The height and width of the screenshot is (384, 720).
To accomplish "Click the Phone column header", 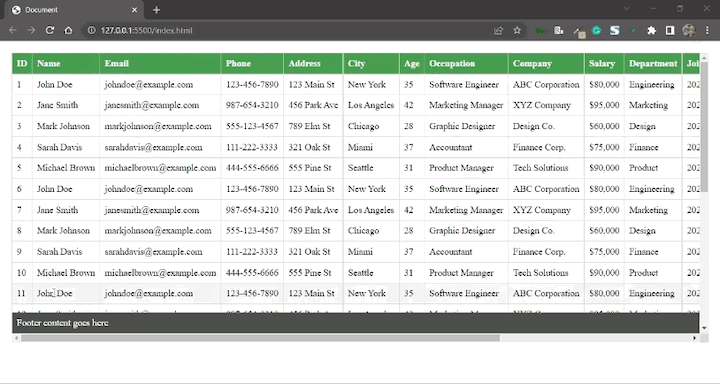I will click(252, 63).
